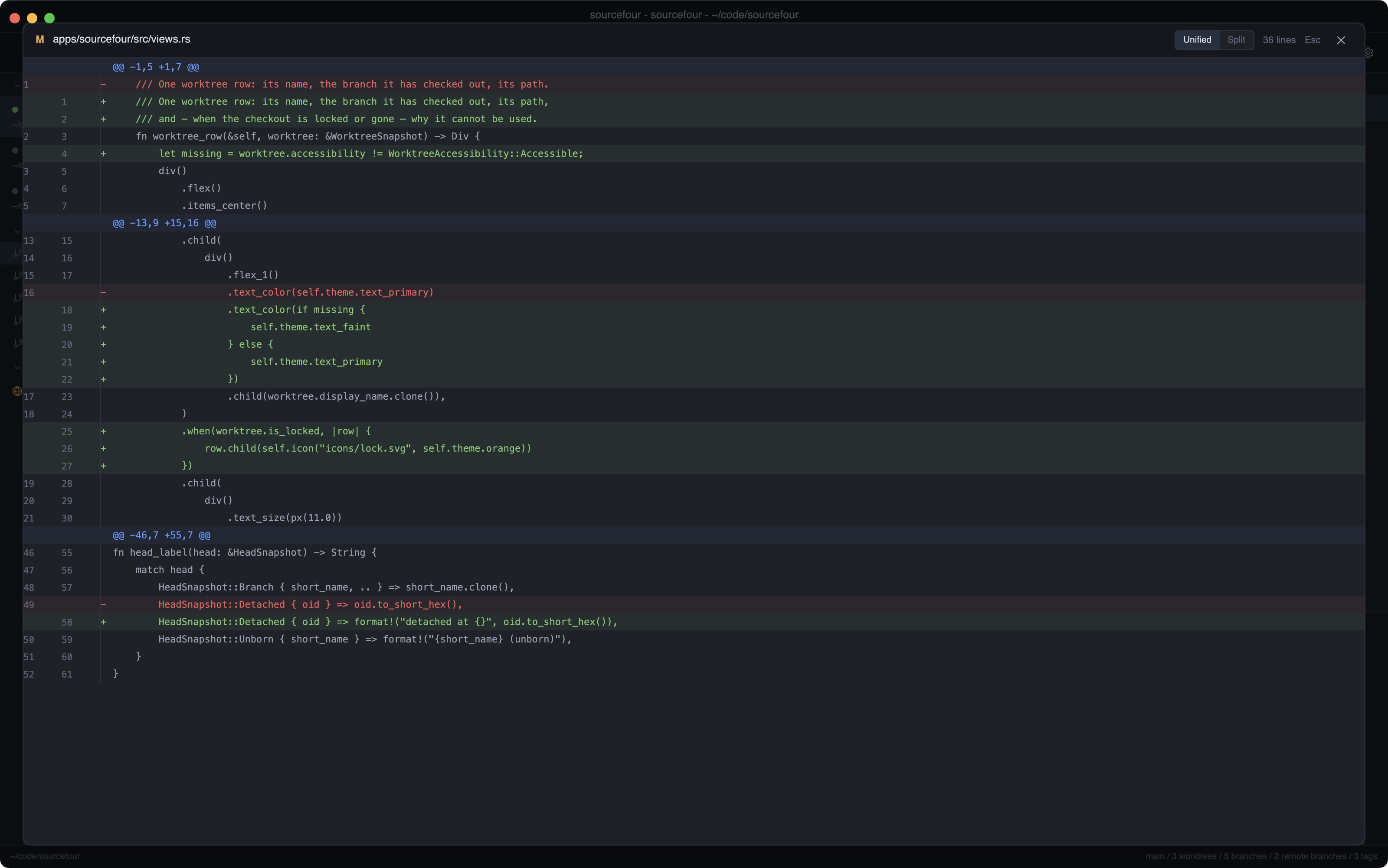
Task: Select the highlighted branch icon in background sidebar
Action: click(x=17, y=253)
